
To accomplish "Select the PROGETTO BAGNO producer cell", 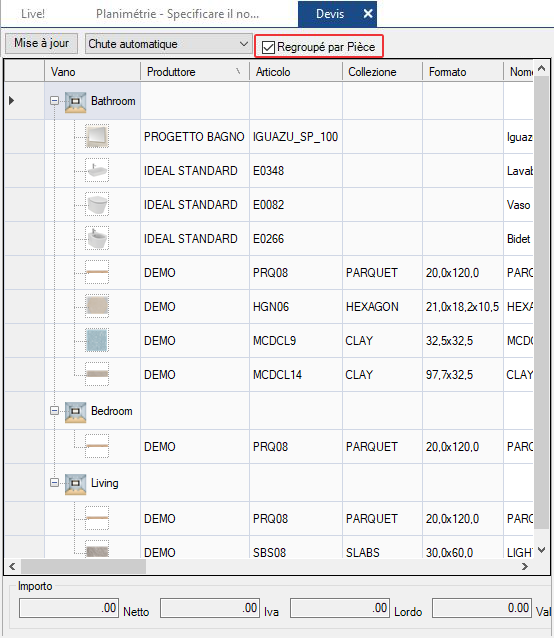I will pos(195,137).
